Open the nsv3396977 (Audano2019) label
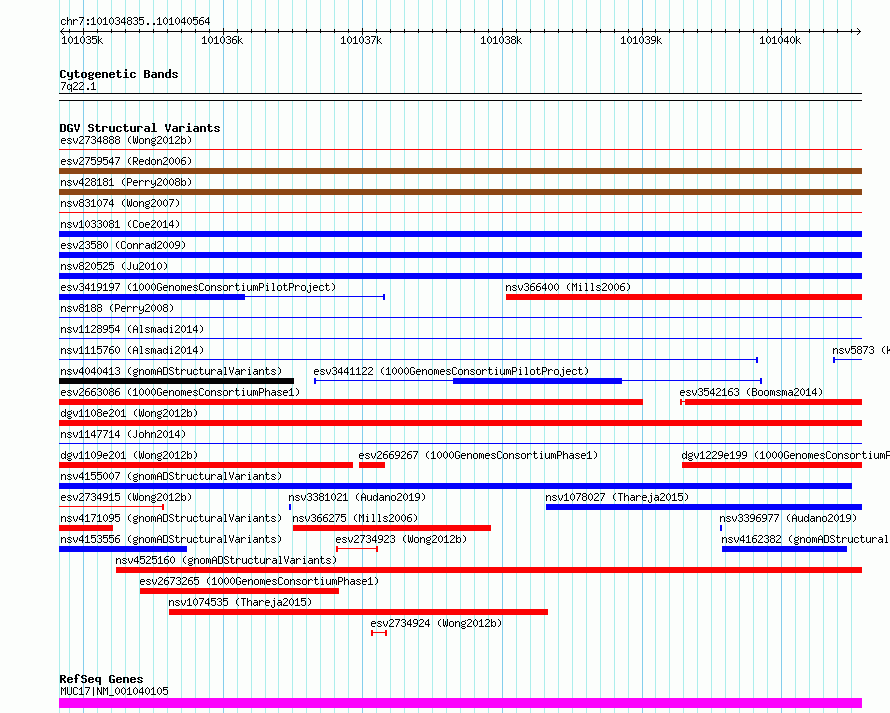890x713 pixels. tap(788, 518)
